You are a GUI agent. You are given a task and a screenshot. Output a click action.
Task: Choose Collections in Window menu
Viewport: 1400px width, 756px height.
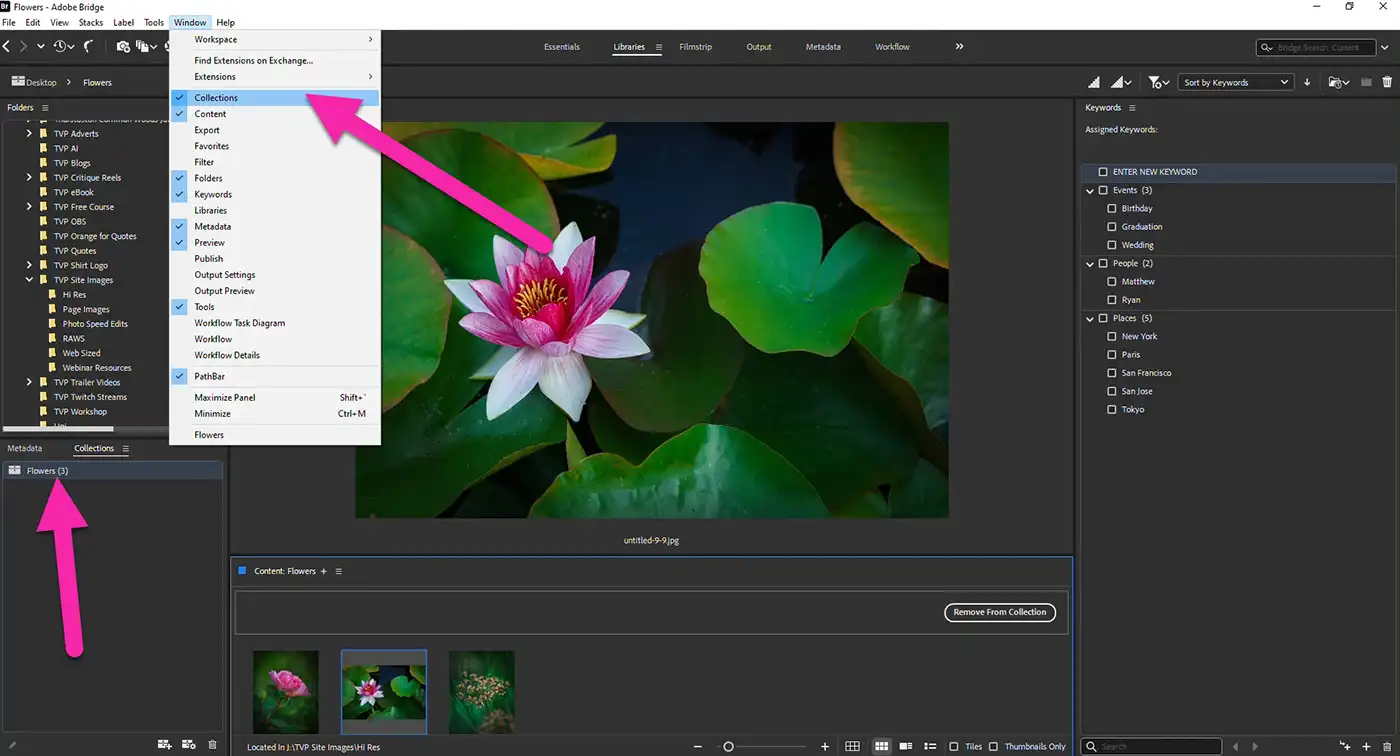pos(275,98)
